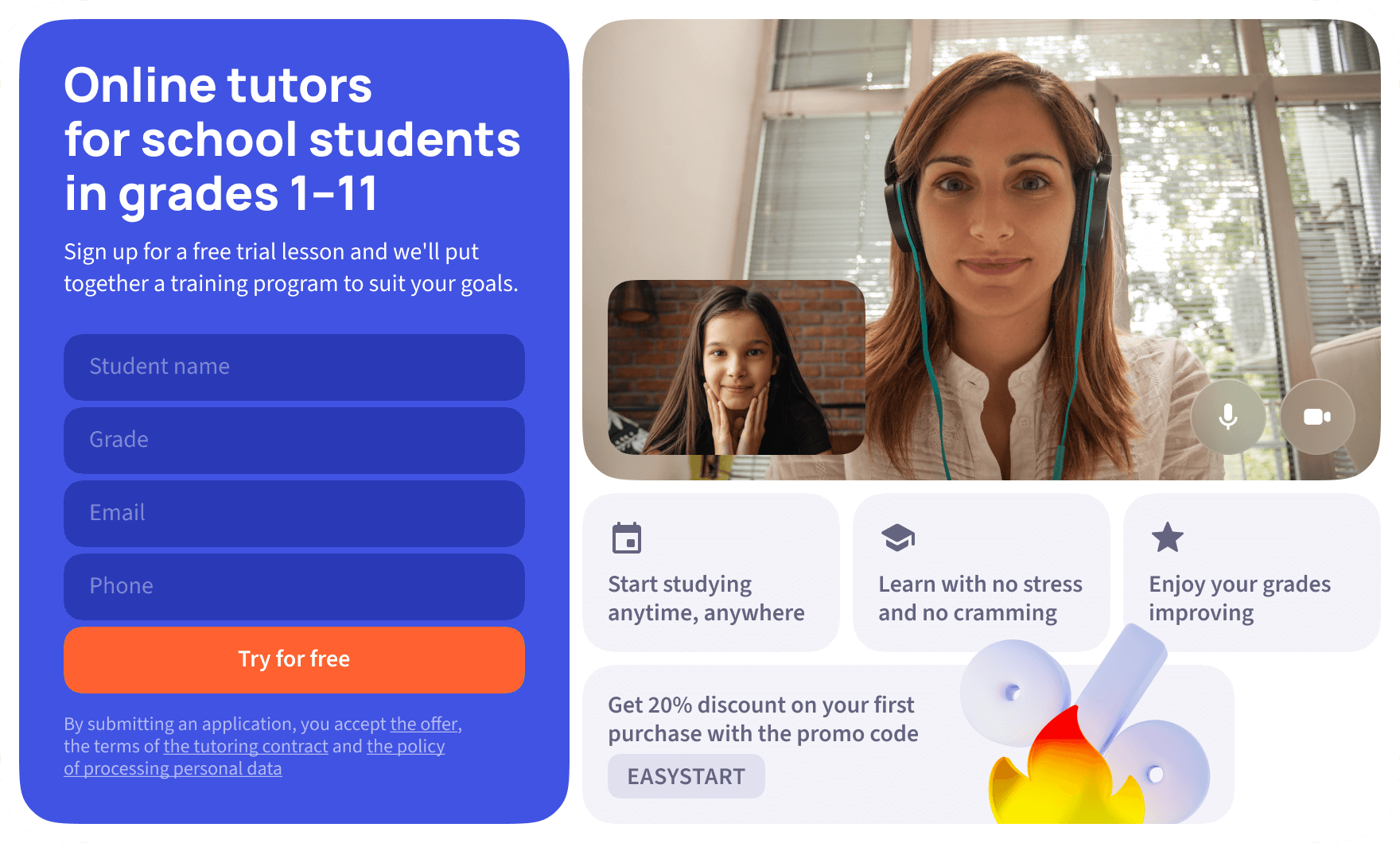Open the tutoring contract link
The height and width of the screenshot is (843, 1400).
[246, 746]
